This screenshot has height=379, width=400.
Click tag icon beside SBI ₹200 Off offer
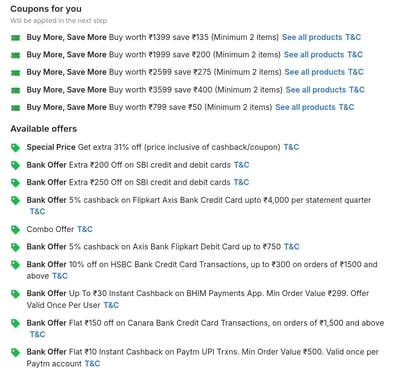(x=15, y=165)
